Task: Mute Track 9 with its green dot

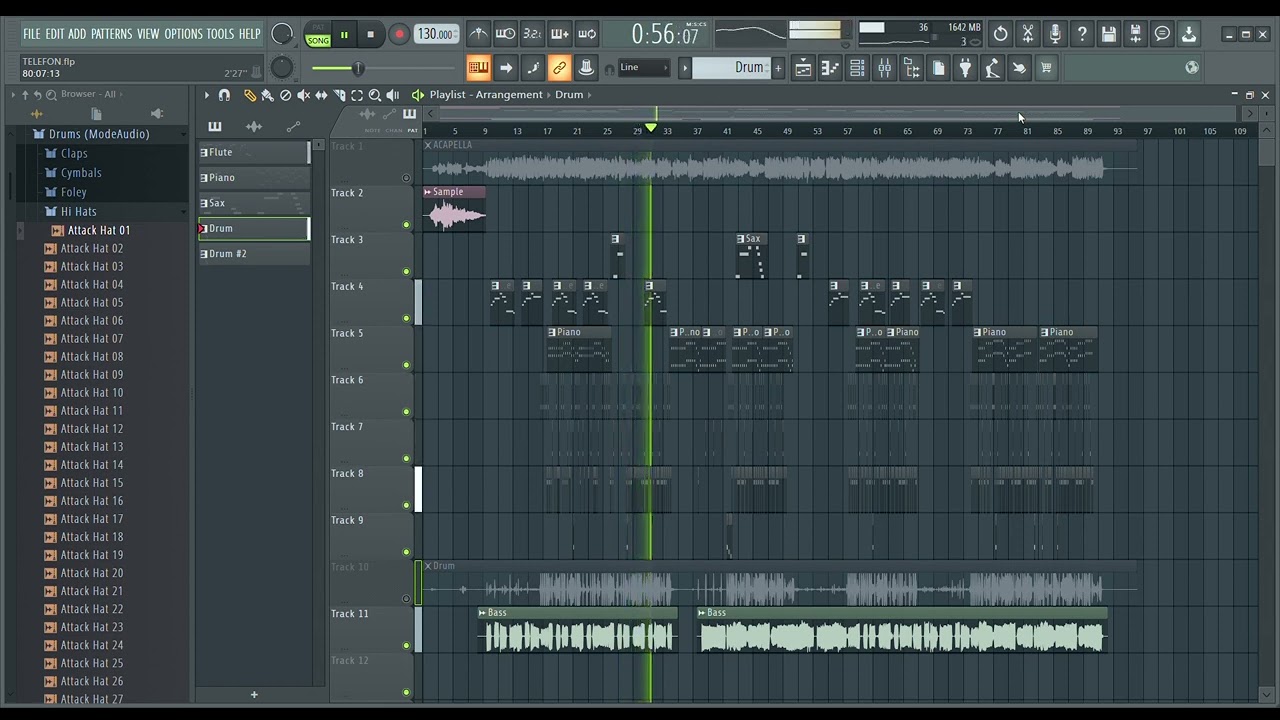Action: tap(406, 552)
